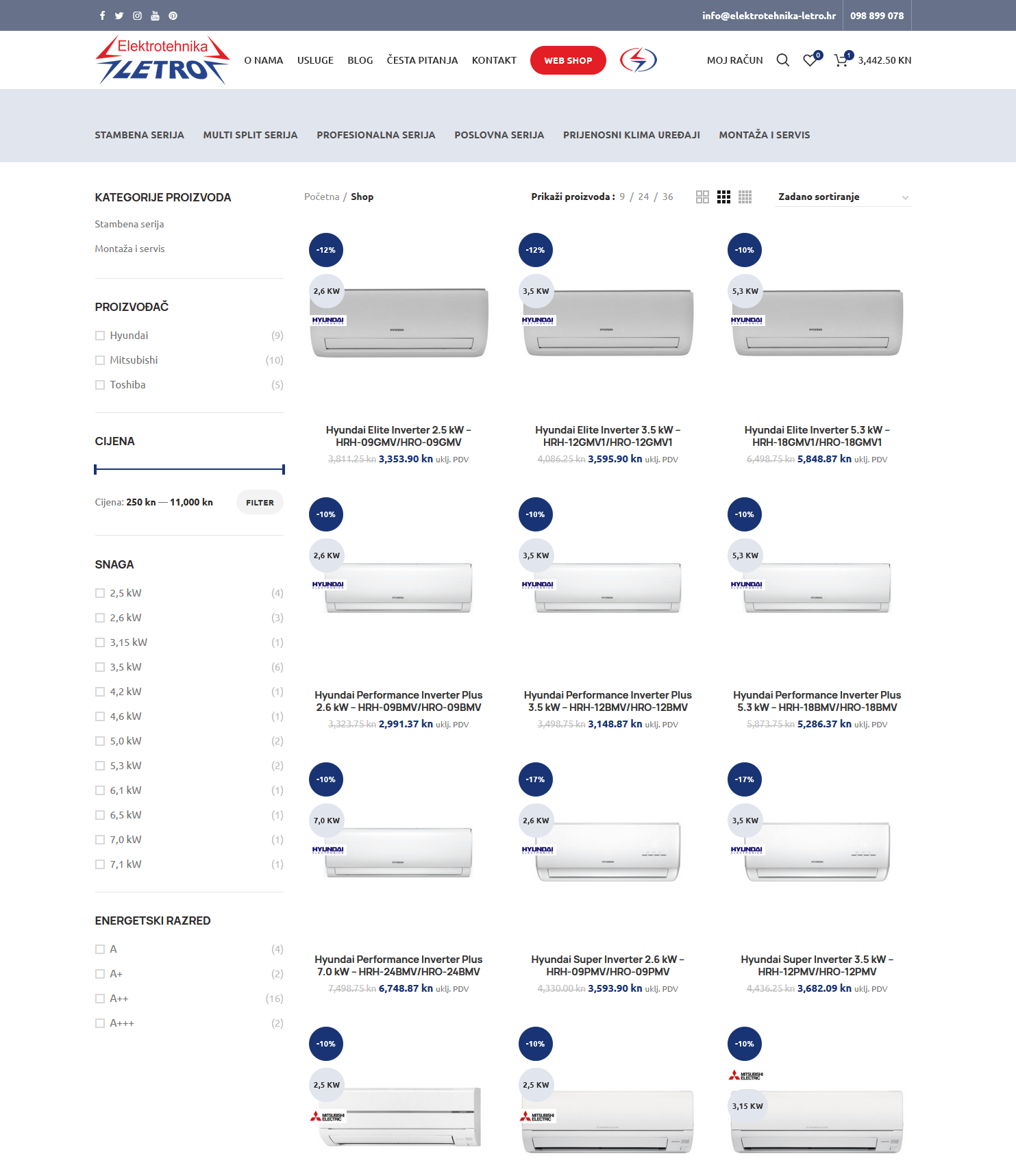The width and height of the screenshot is (1016, 1176).
Task: Show 36 products per page
Action: [668, 197]
